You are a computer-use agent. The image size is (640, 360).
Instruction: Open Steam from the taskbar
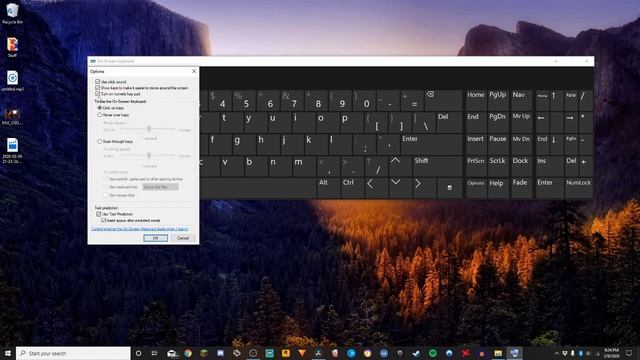416,353
